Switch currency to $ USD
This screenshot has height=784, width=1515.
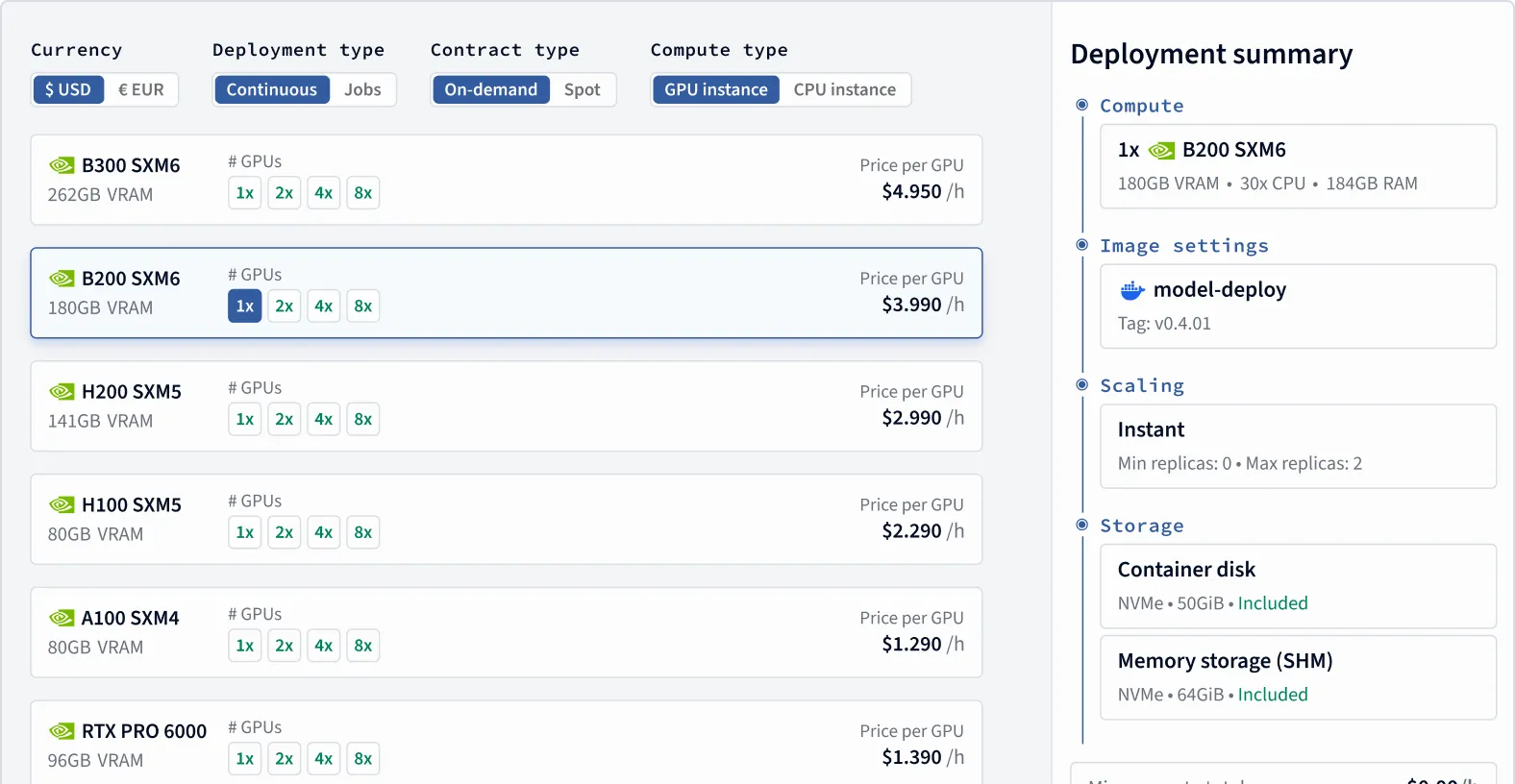click(x=68, y=89)
